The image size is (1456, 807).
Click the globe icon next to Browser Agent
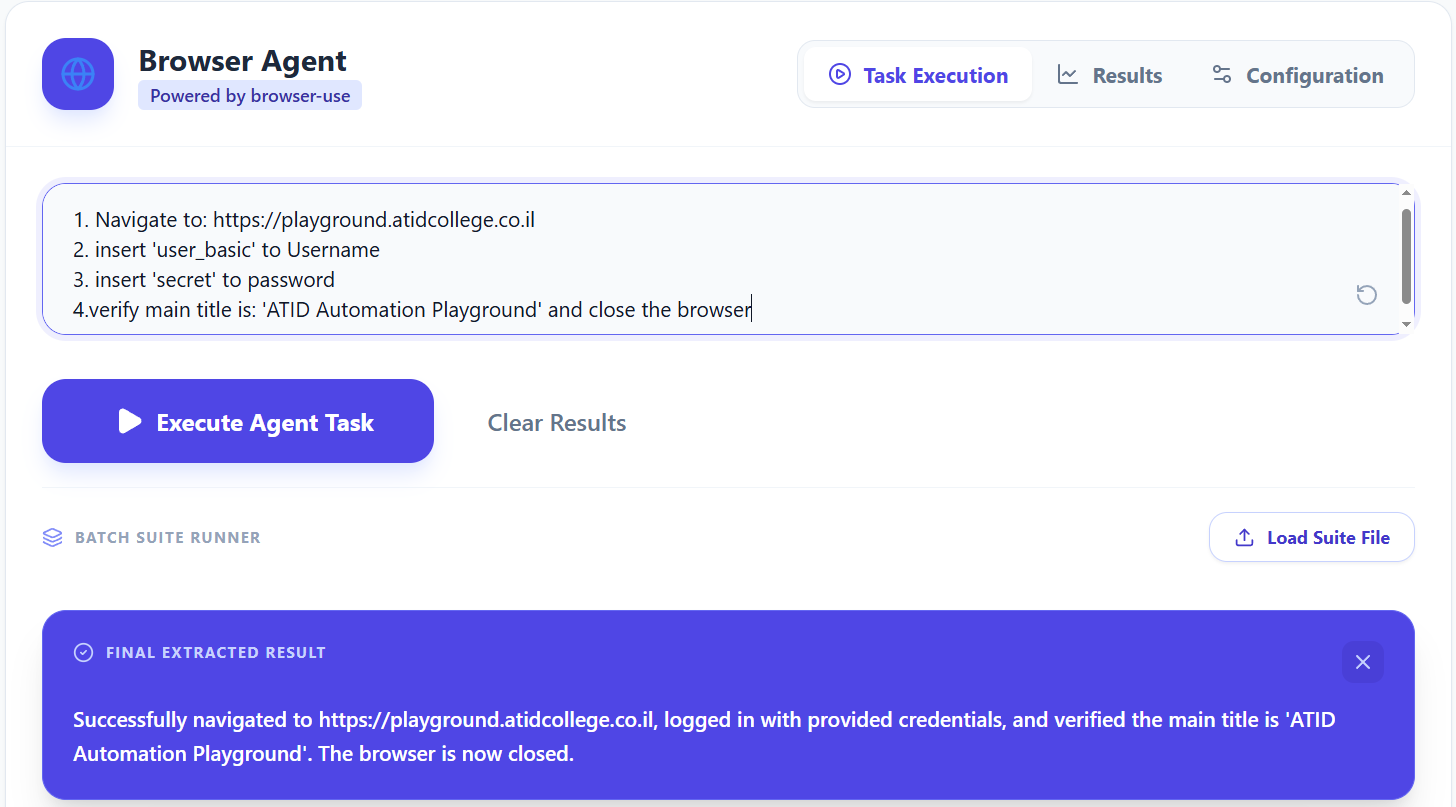pyautogui.click(x=77, y=74)
